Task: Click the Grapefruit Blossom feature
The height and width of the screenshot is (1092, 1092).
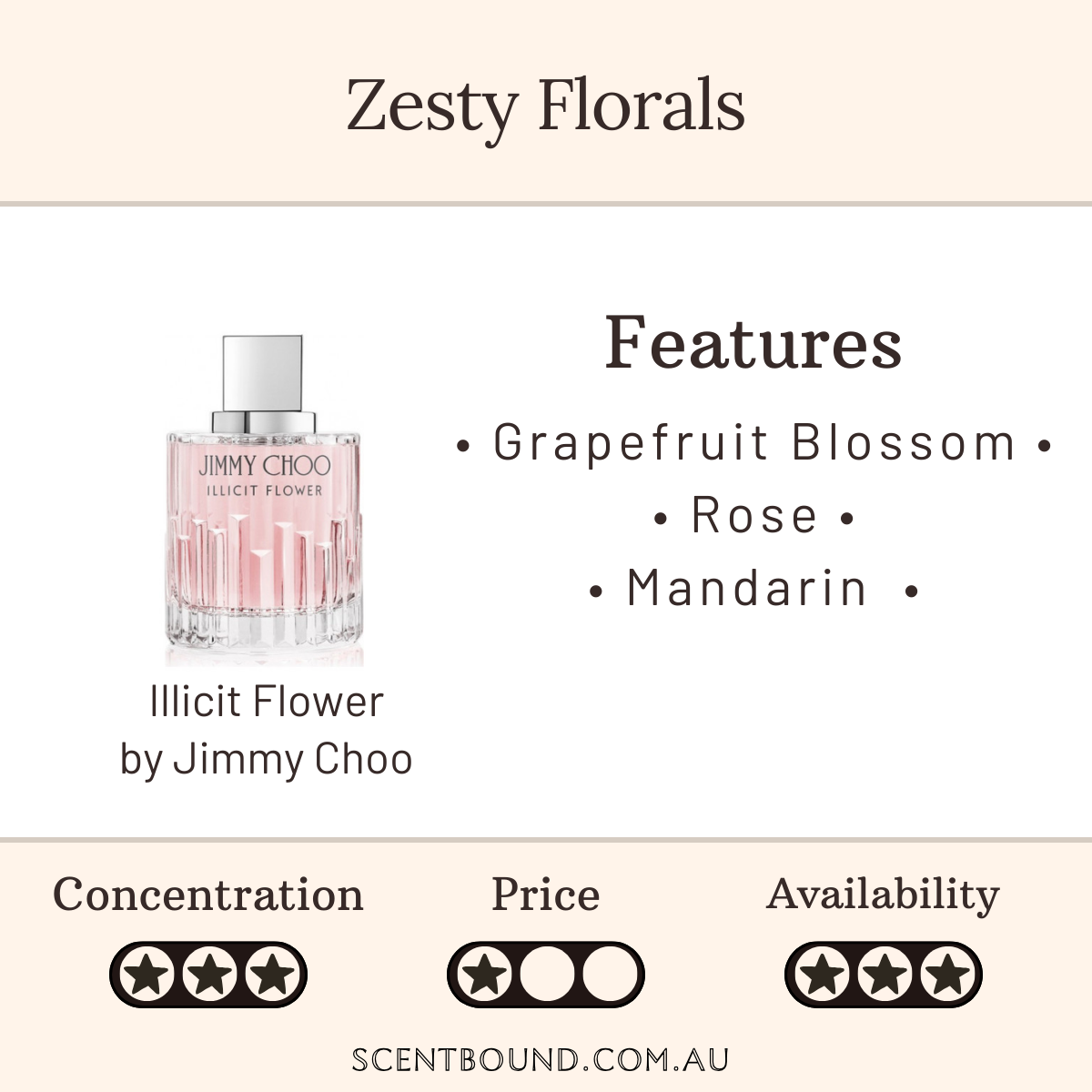Action: [x=753, y=443]
